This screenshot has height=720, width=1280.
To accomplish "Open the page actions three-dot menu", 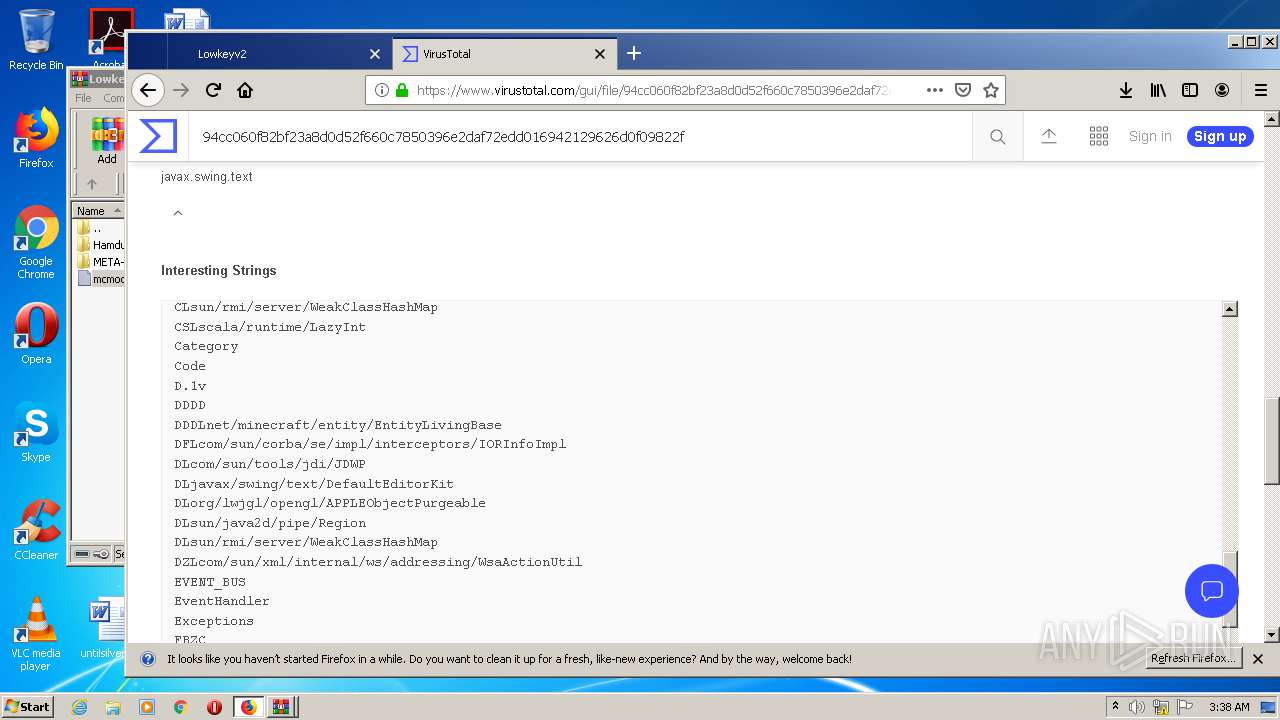I will pos(935,90).
